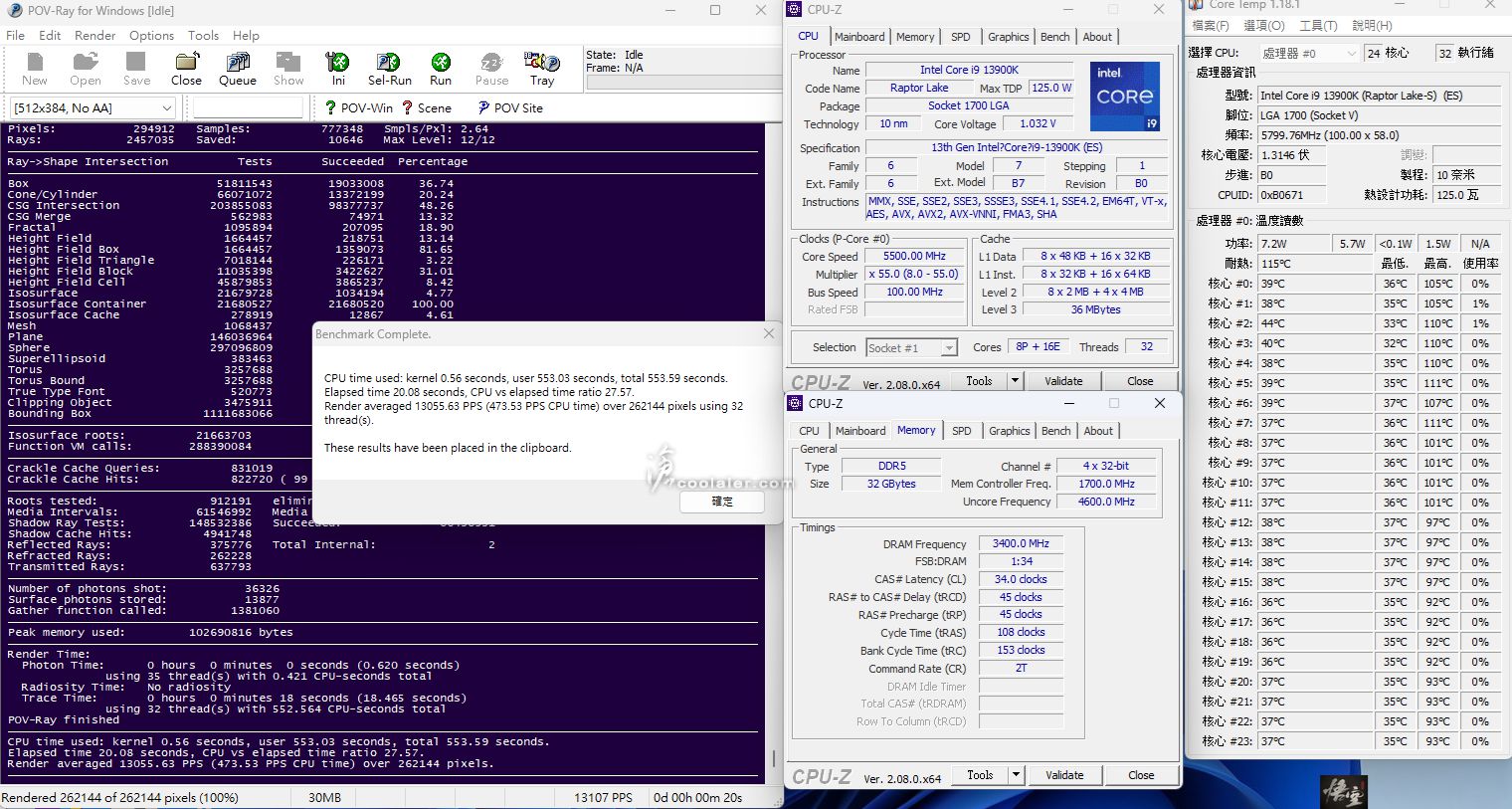Image resolution: width=1512 pixels, height=809 pixels.
Task: Open the Ini settings icon
Action: pyautogui.click(x=338, y=69)
